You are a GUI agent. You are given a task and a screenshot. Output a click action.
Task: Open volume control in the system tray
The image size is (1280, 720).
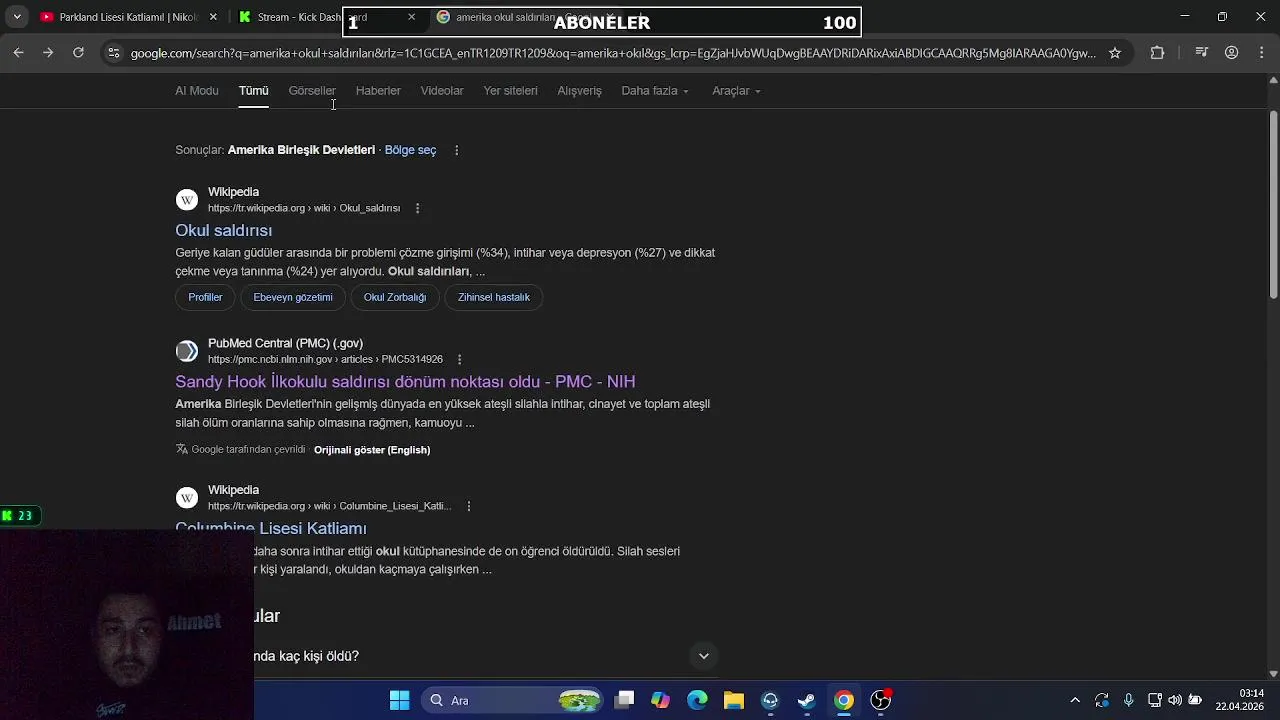coord(1175,700)
